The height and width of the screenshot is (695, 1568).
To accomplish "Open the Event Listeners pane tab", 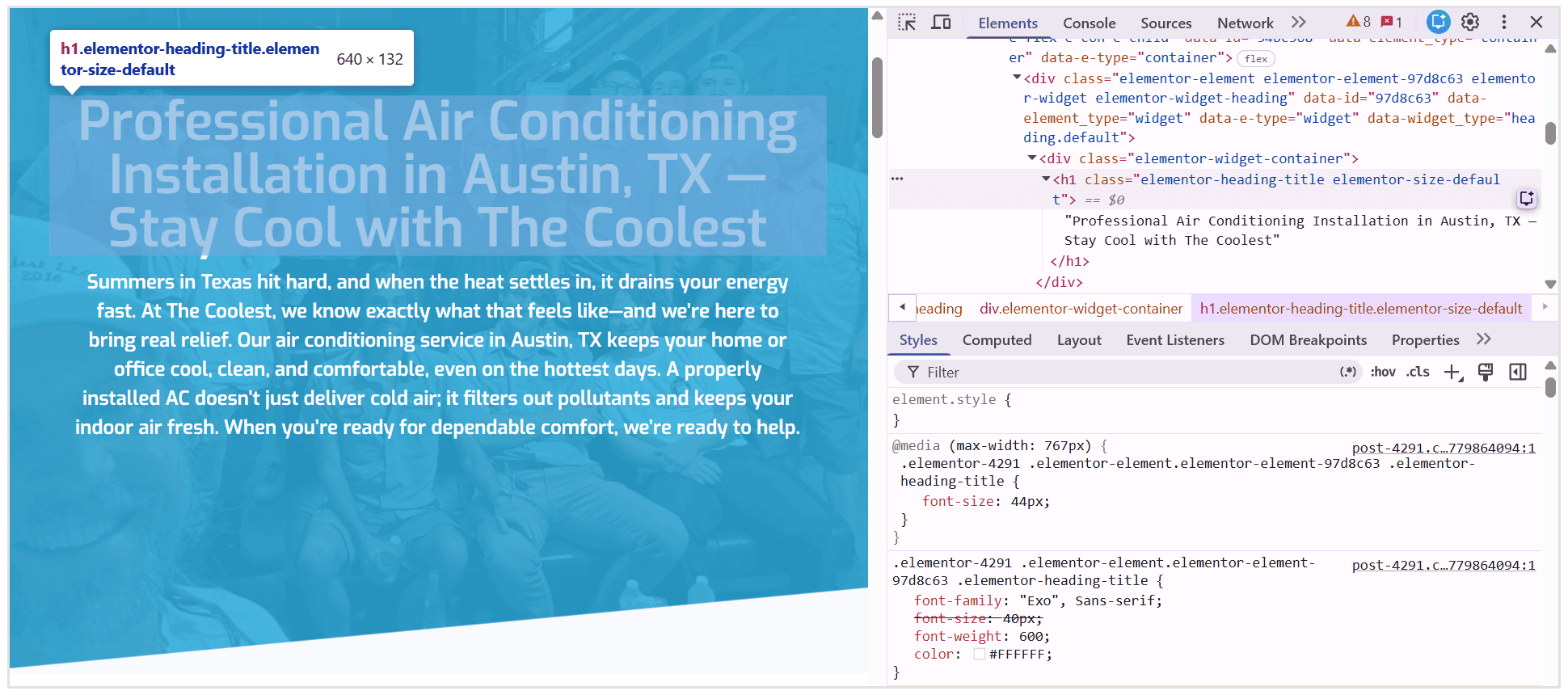I will point(1175,340).
